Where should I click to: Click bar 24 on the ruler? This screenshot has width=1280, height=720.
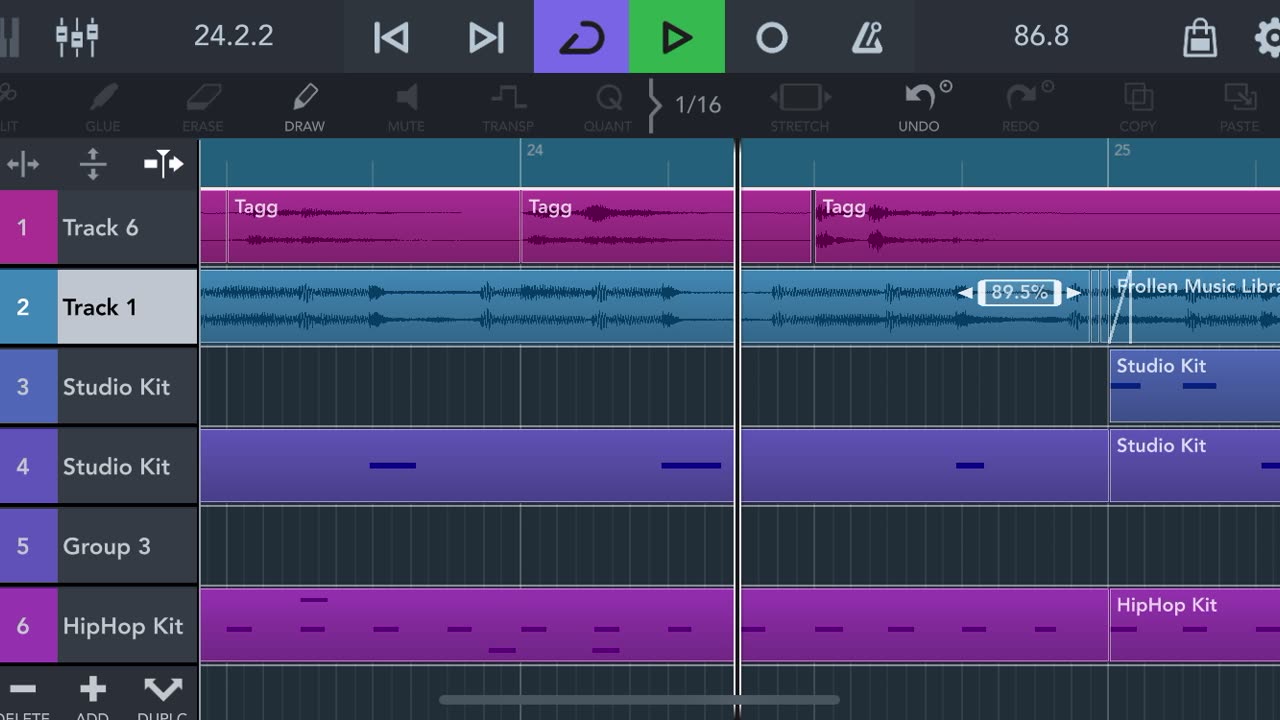point(534,151)
